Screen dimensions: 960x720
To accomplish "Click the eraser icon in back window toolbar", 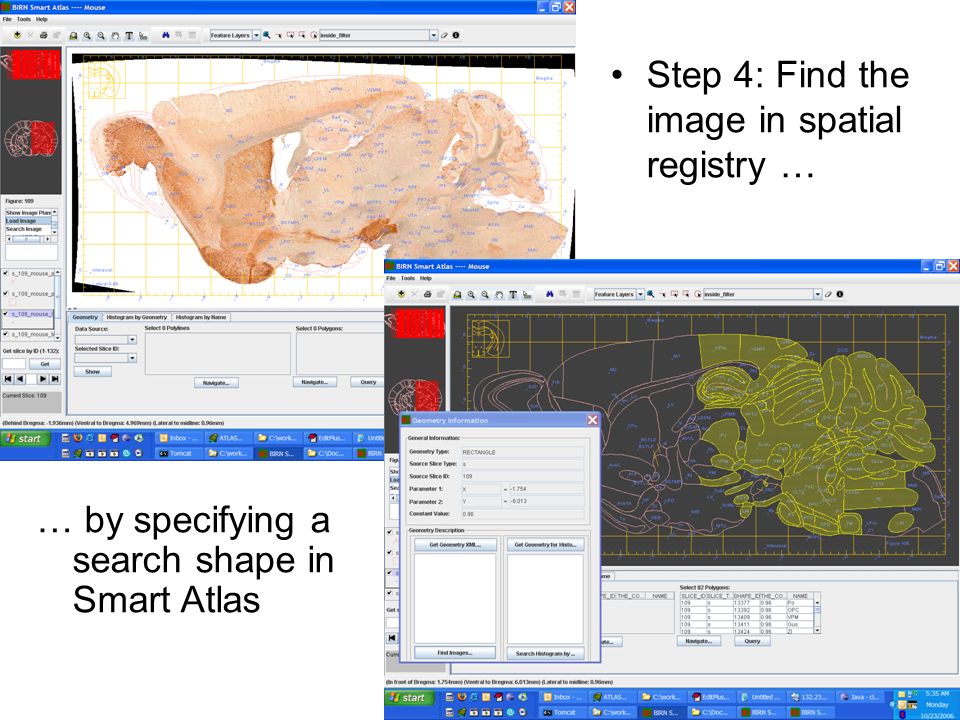I will [x=445, y=36].
